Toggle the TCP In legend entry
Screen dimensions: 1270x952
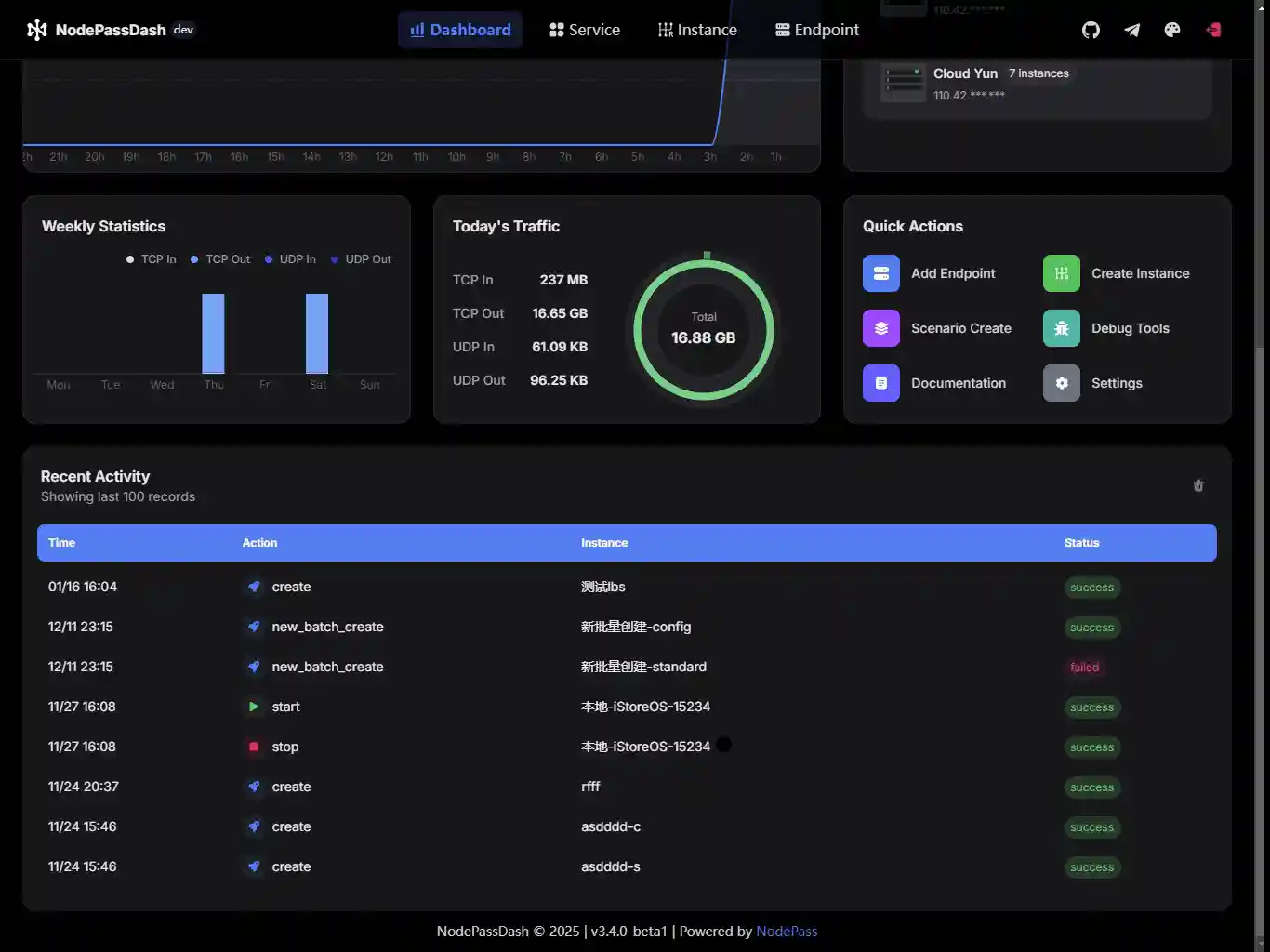(151, 259)
